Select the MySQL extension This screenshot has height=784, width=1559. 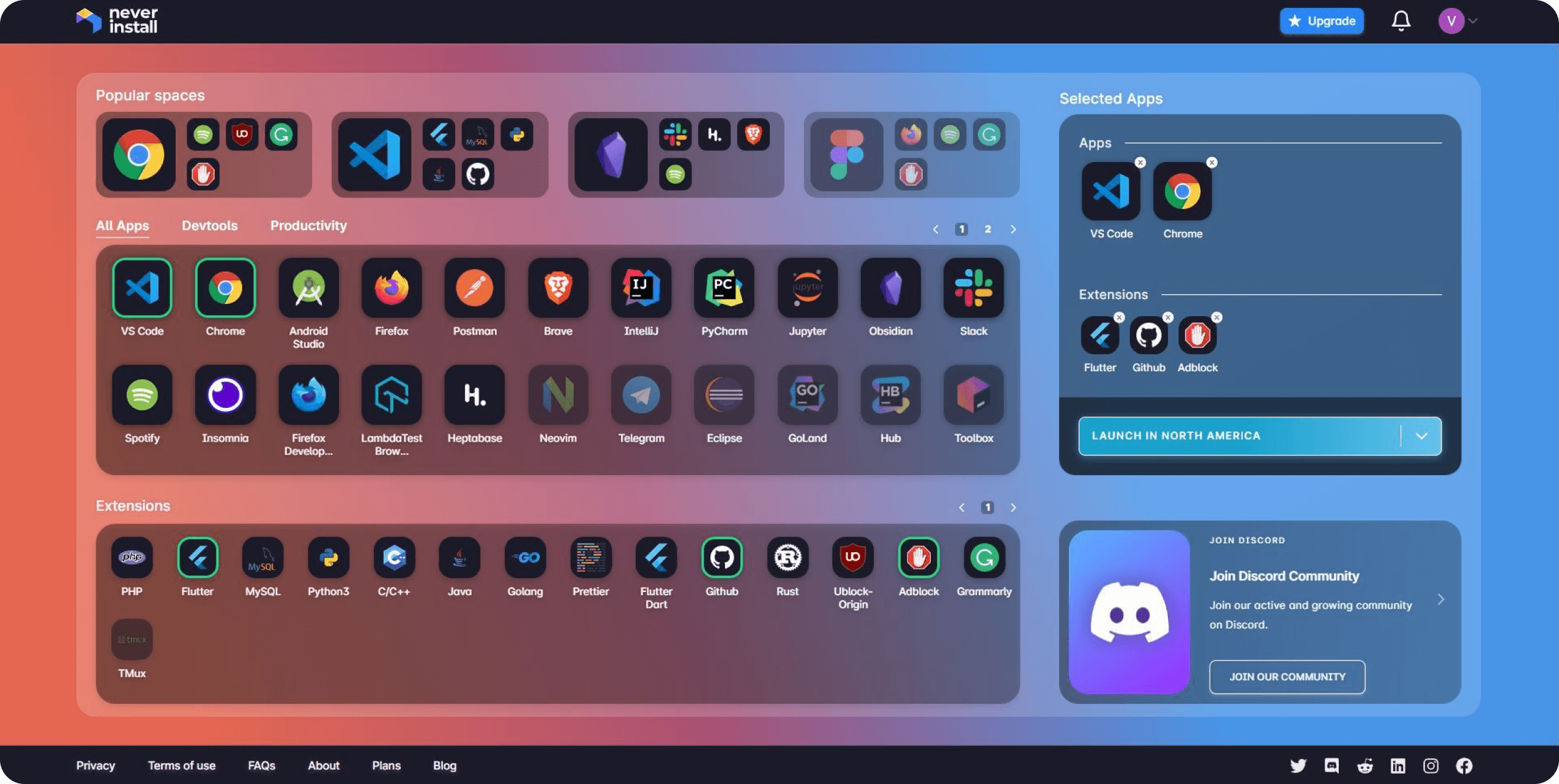[x=263, y=557]
